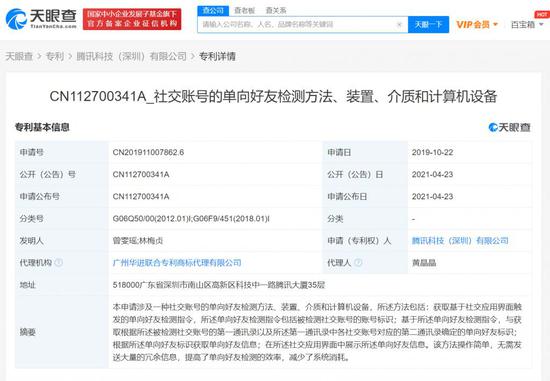Click 公开（公告）日 value 2021-04-23

tap(432, 174)
